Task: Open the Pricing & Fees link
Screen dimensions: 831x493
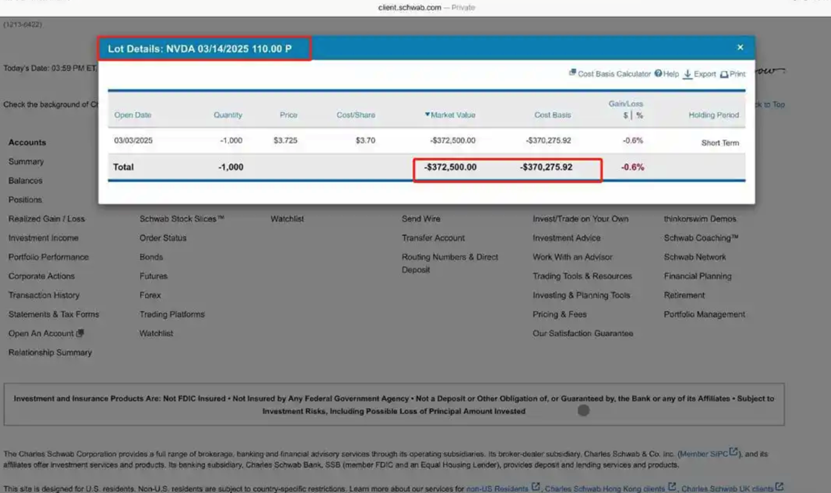Action: point(559,314)
